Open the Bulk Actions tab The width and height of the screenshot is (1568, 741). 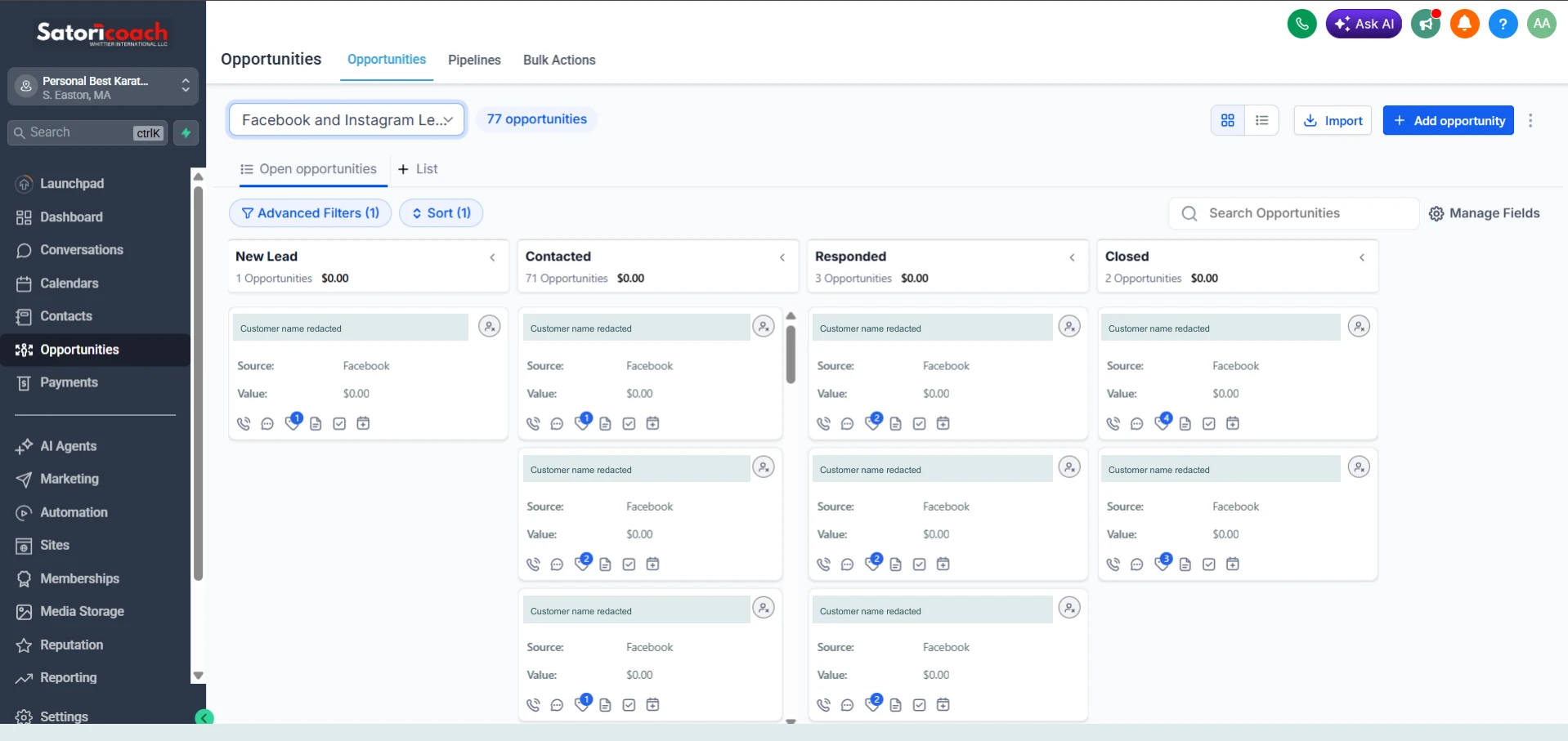click(559, 60)
